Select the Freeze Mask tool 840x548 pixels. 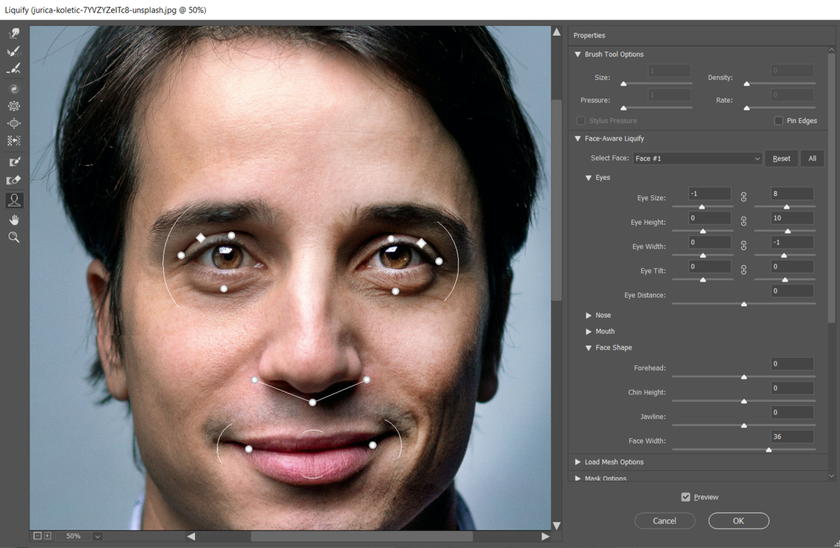[x=14, y=161]
